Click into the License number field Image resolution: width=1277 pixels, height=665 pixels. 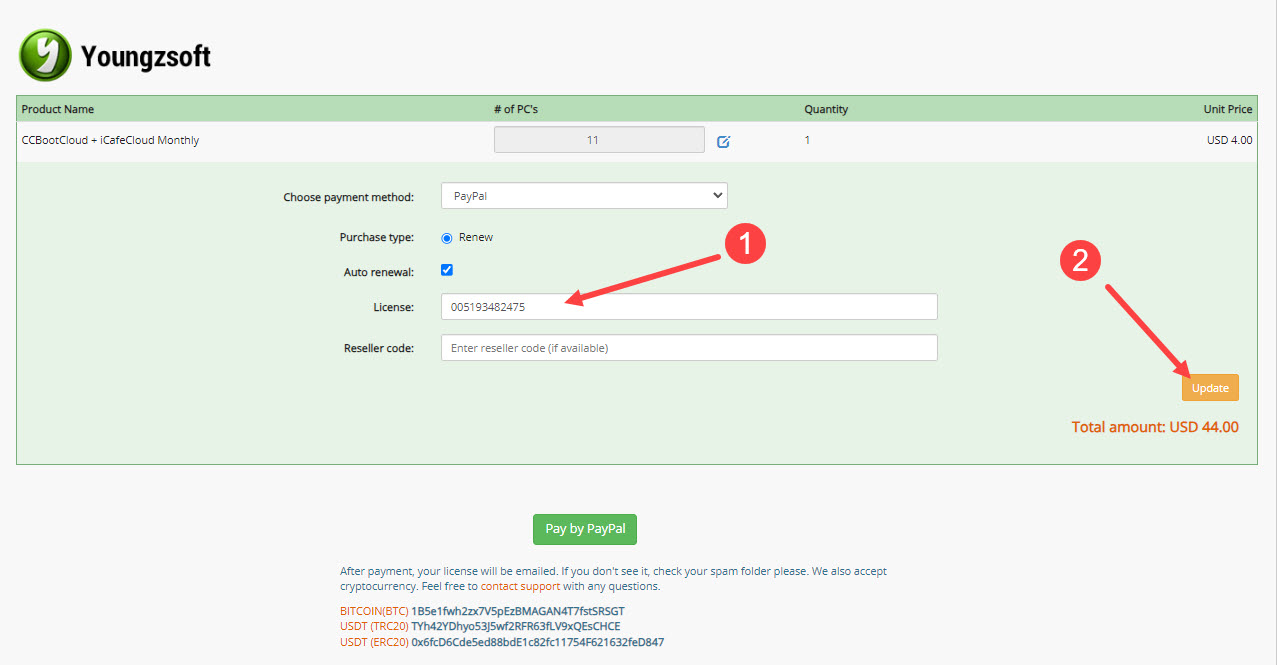[688, 307]
